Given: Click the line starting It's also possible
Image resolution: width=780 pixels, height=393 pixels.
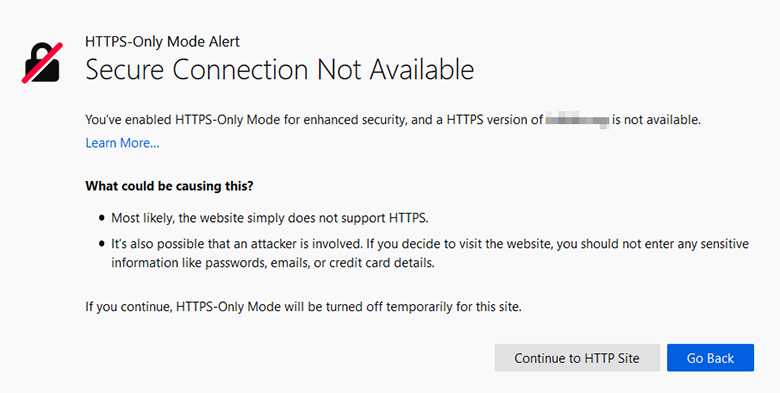Looking at the screenshot, I should click(430, 244).
